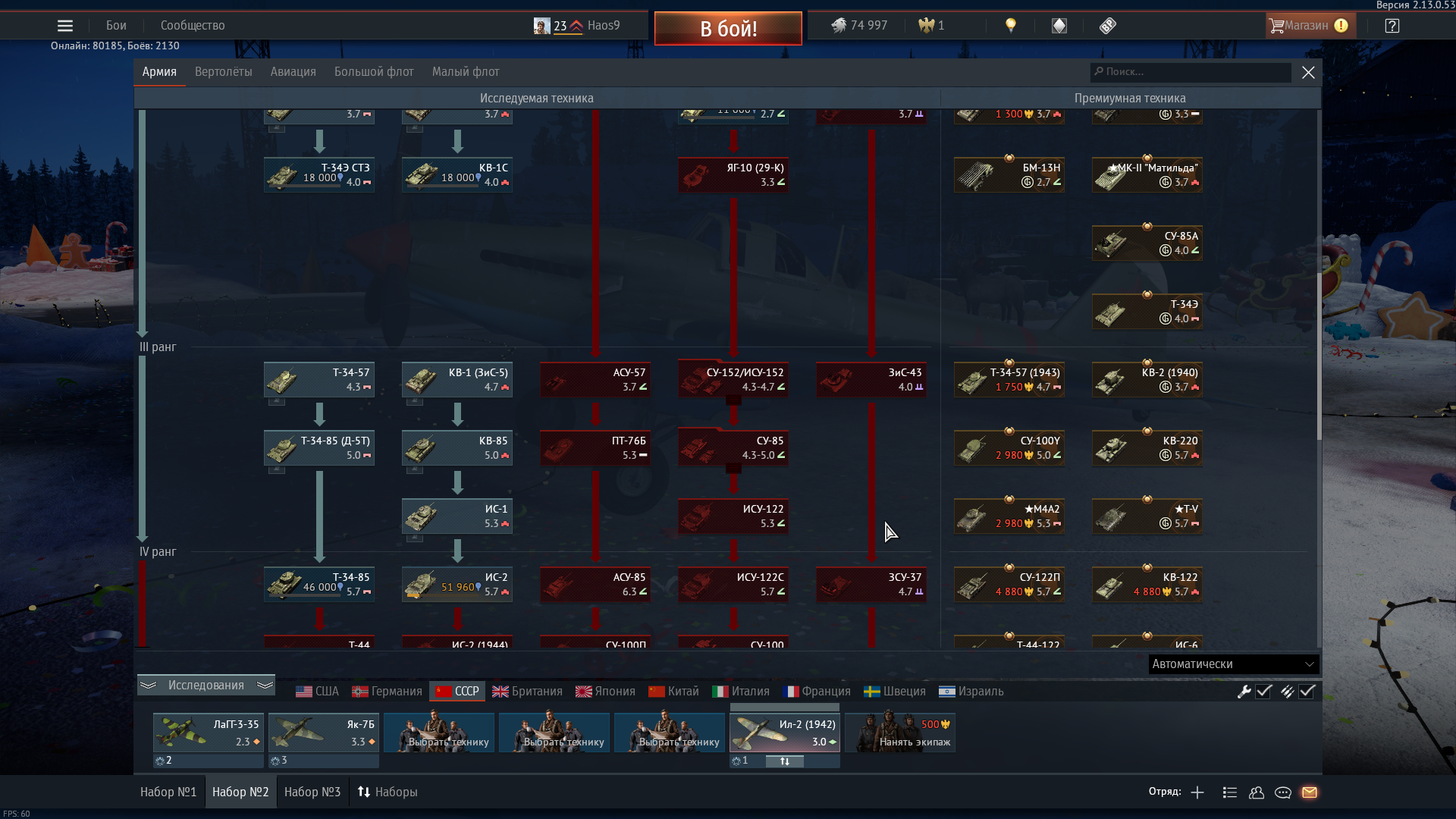Switch to the Большой флот tab
The image size is (1456, 819).
coord(374,72)
